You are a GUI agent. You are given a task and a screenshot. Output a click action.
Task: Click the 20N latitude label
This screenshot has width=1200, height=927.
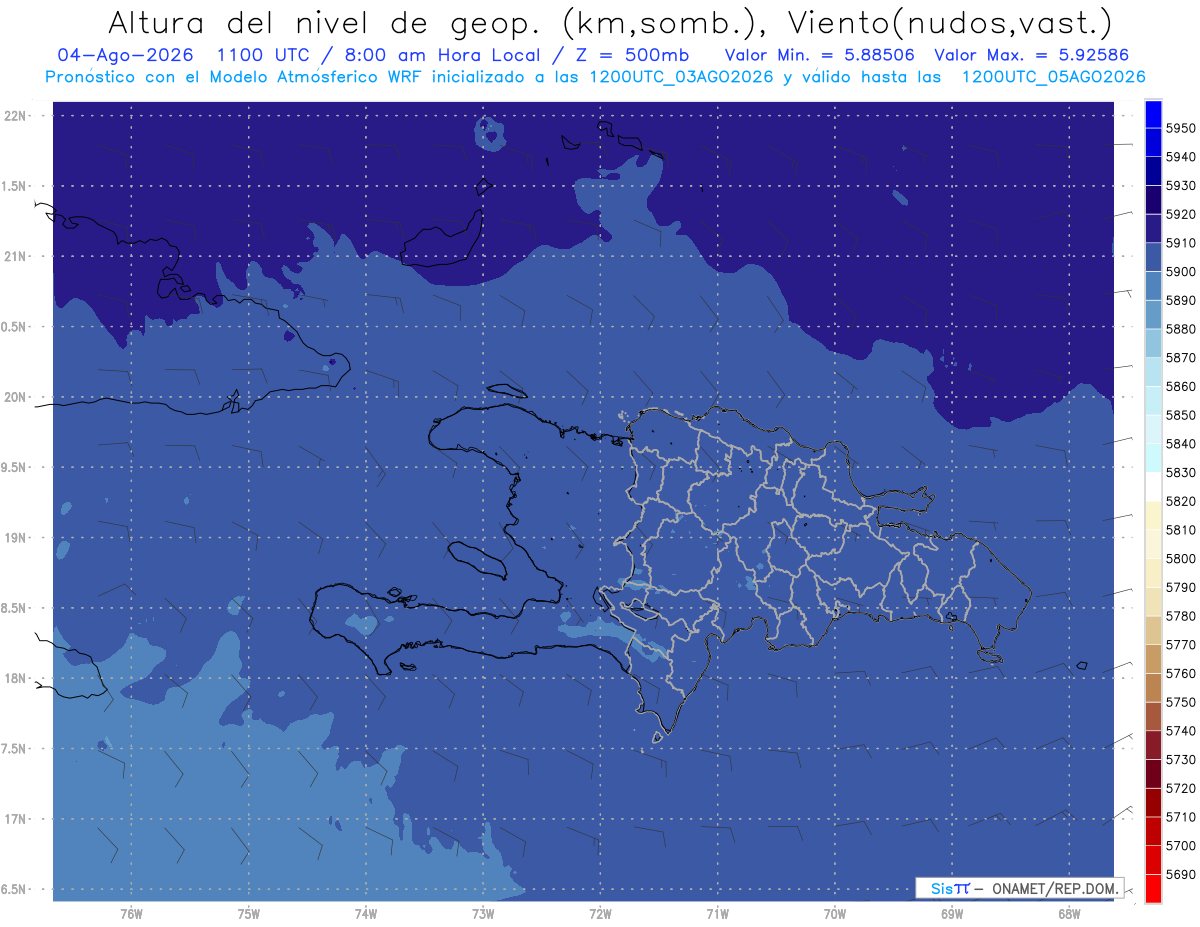(15, 397)
